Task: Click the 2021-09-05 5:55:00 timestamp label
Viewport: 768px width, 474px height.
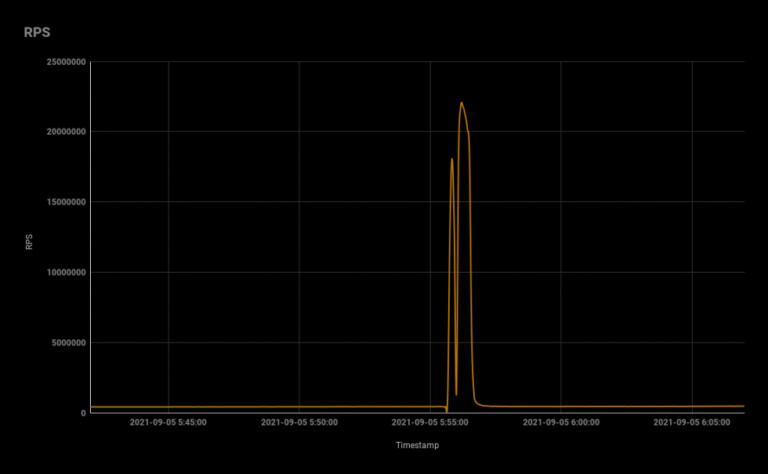Action: tap(430, 423)
